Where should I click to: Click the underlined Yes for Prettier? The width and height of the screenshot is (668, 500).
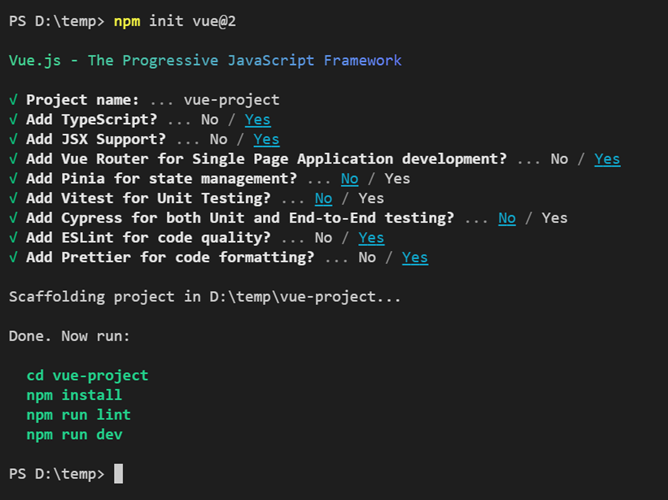pos(415,258)
